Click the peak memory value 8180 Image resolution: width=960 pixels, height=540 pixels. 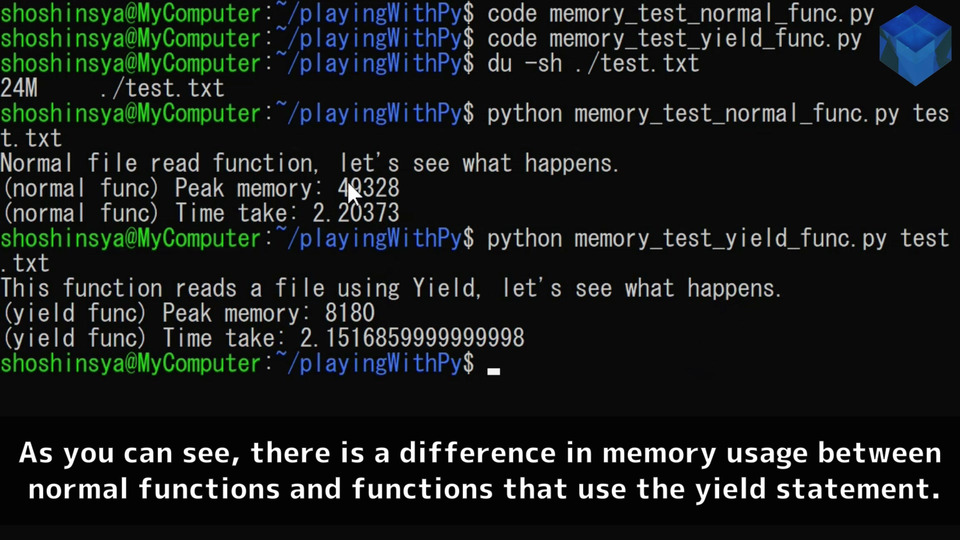350,313
